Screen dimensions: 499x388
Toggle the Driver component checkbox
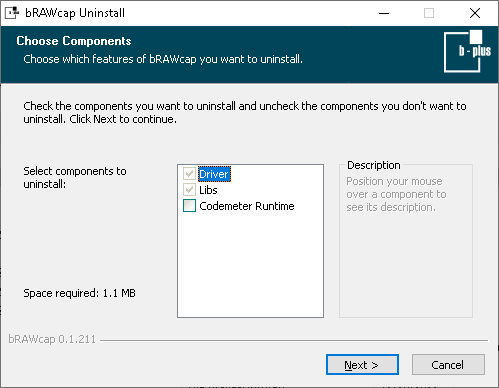(x=189, y=174)
